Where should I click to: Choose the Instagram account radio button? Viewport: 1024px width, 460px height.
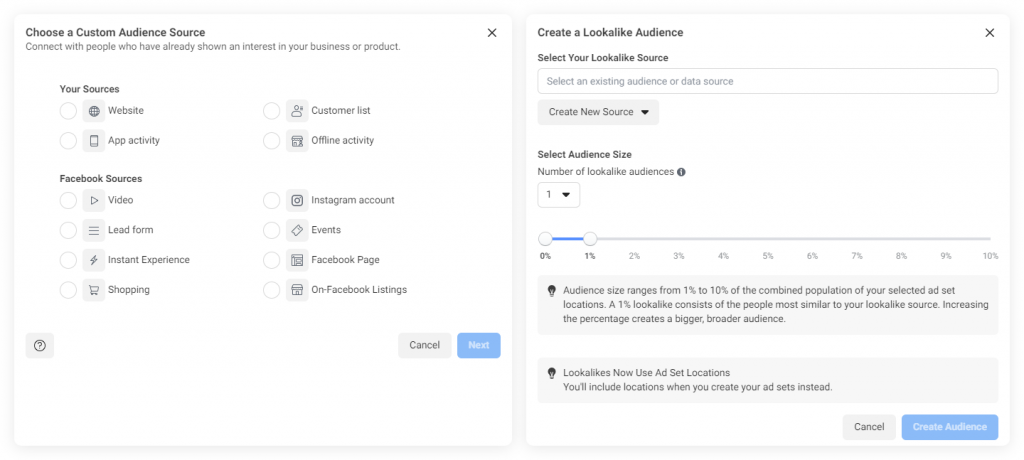272,201
